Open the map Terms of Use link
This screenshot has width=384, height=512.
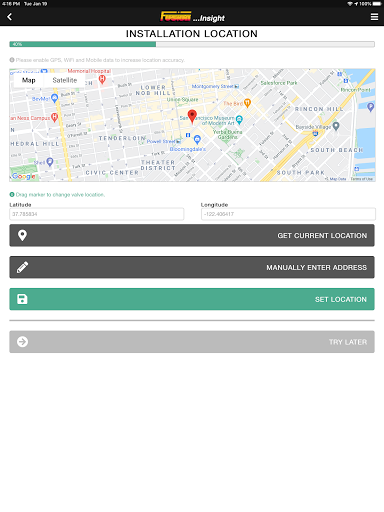coord(362,179)
